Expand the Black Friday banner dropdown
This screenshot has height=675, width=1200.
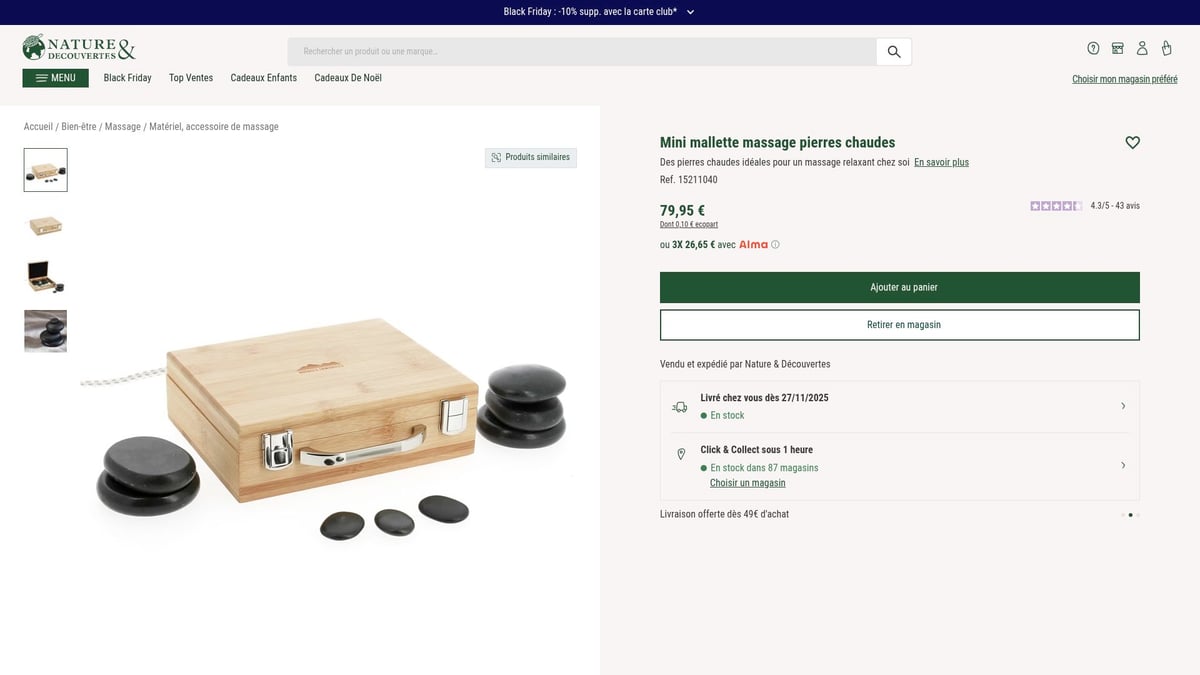(692, 11)
